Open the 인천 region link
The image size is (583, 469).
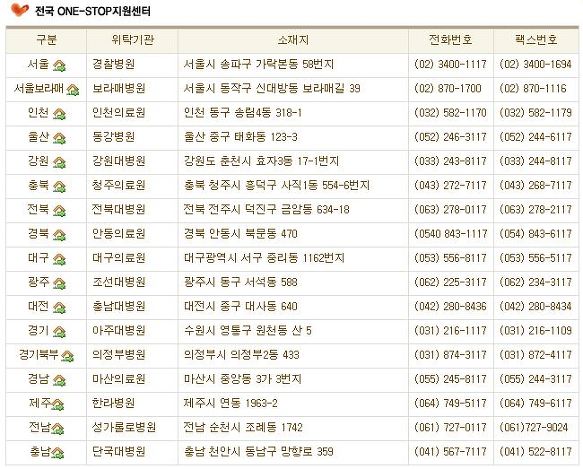38,113
